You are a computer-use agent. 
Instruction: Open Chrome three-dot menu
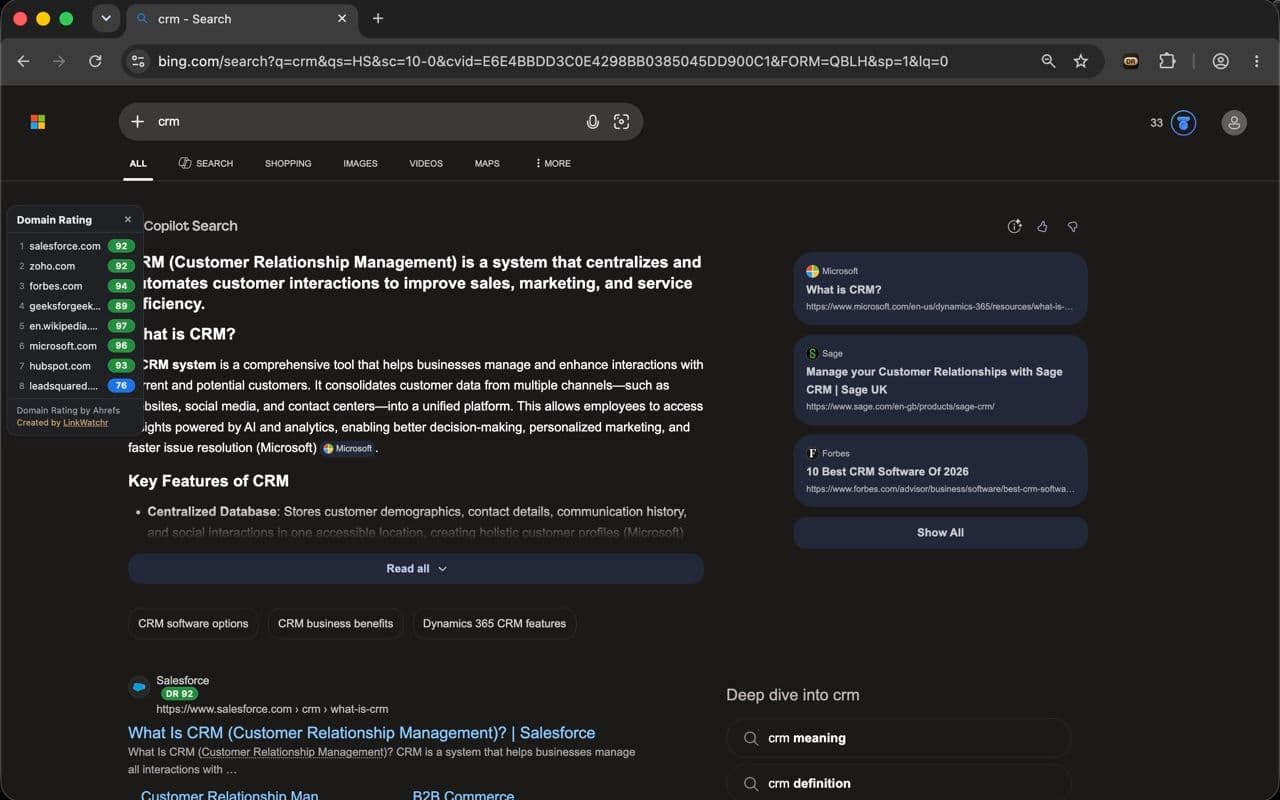1256,61
